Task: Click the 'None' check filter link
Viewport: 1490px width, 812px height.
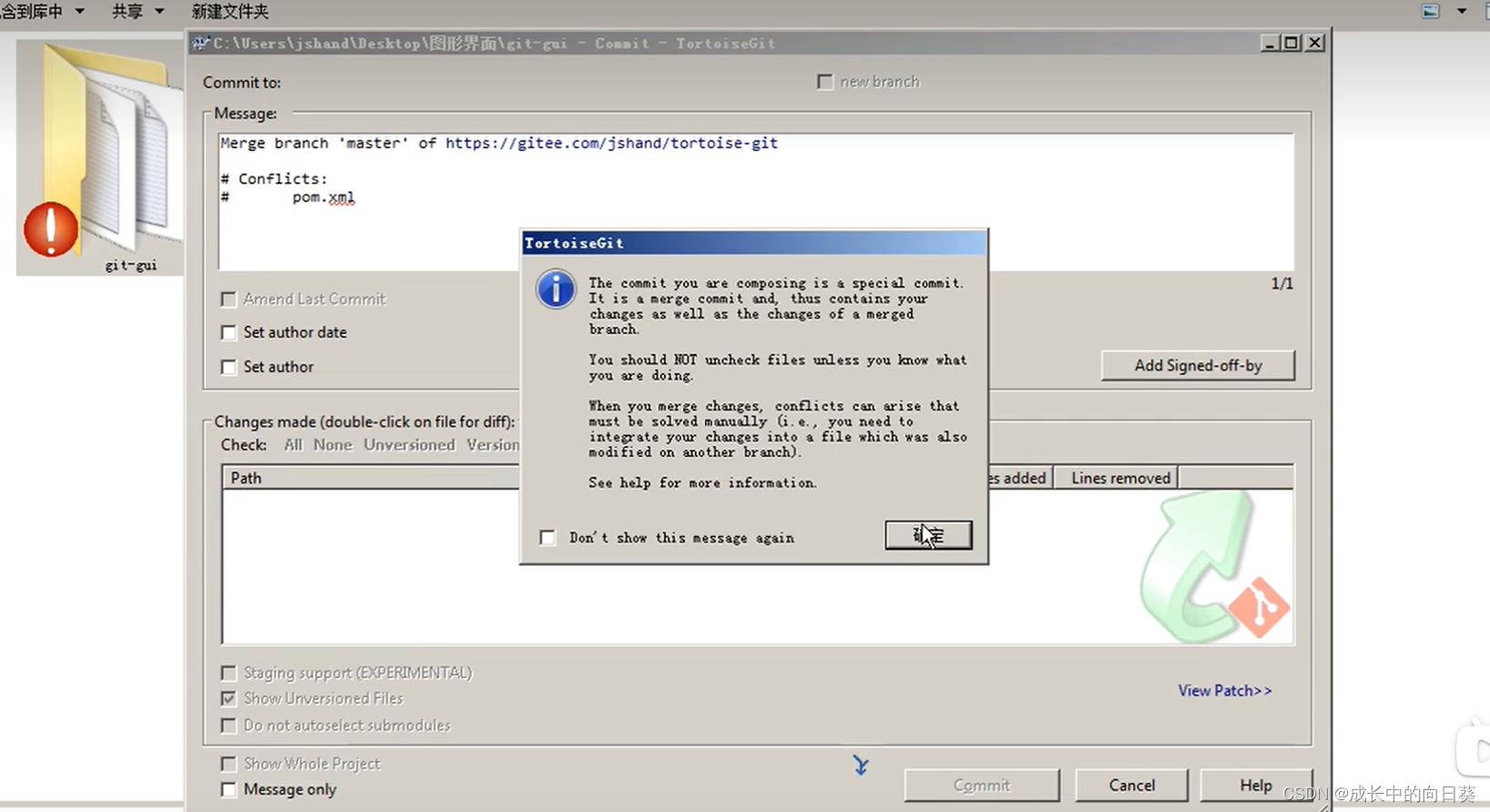Action: click(x=332, y=444)
